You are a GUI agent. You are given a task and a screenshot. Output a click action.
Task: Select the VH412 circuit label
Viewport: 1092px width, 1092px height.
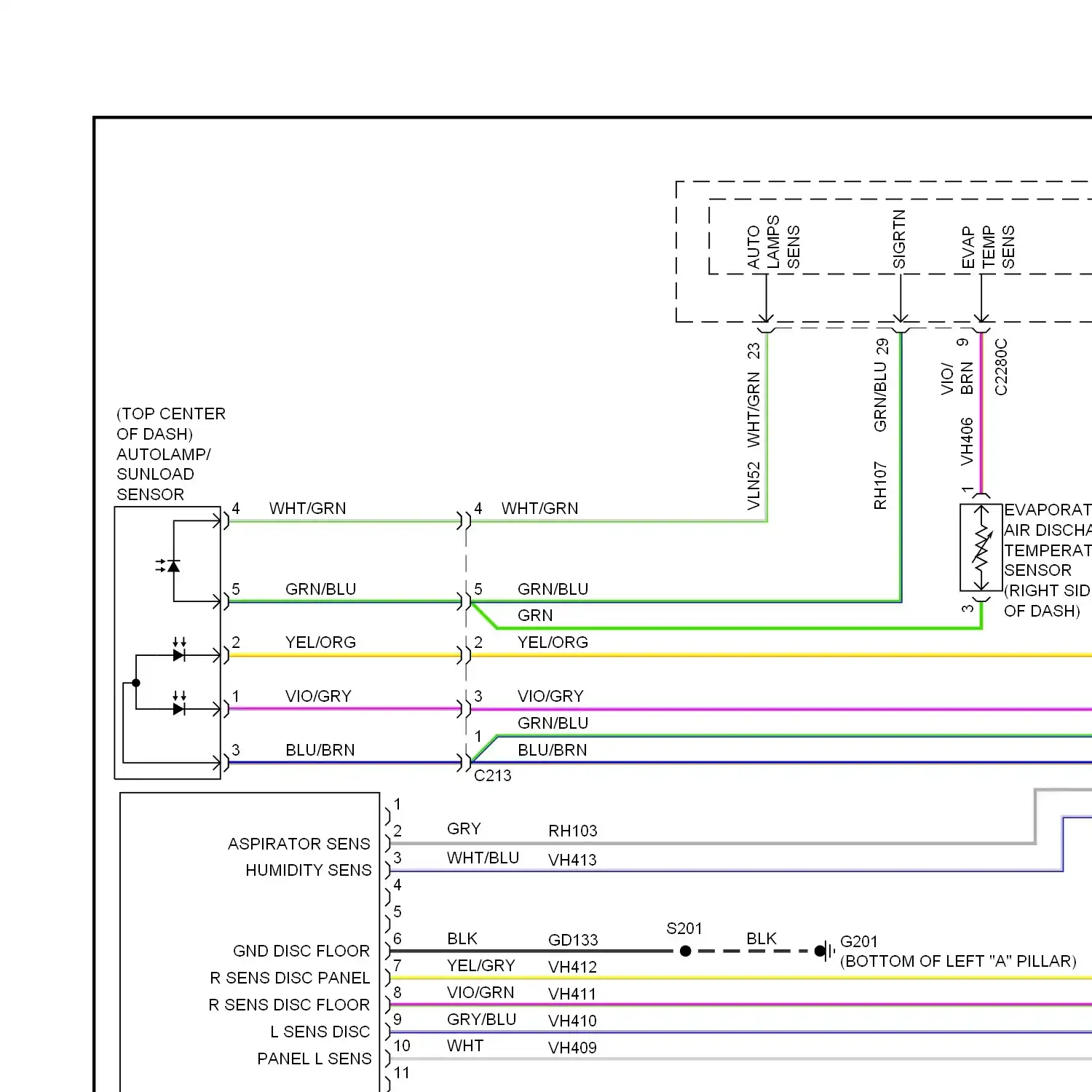[x=572, y=967]
